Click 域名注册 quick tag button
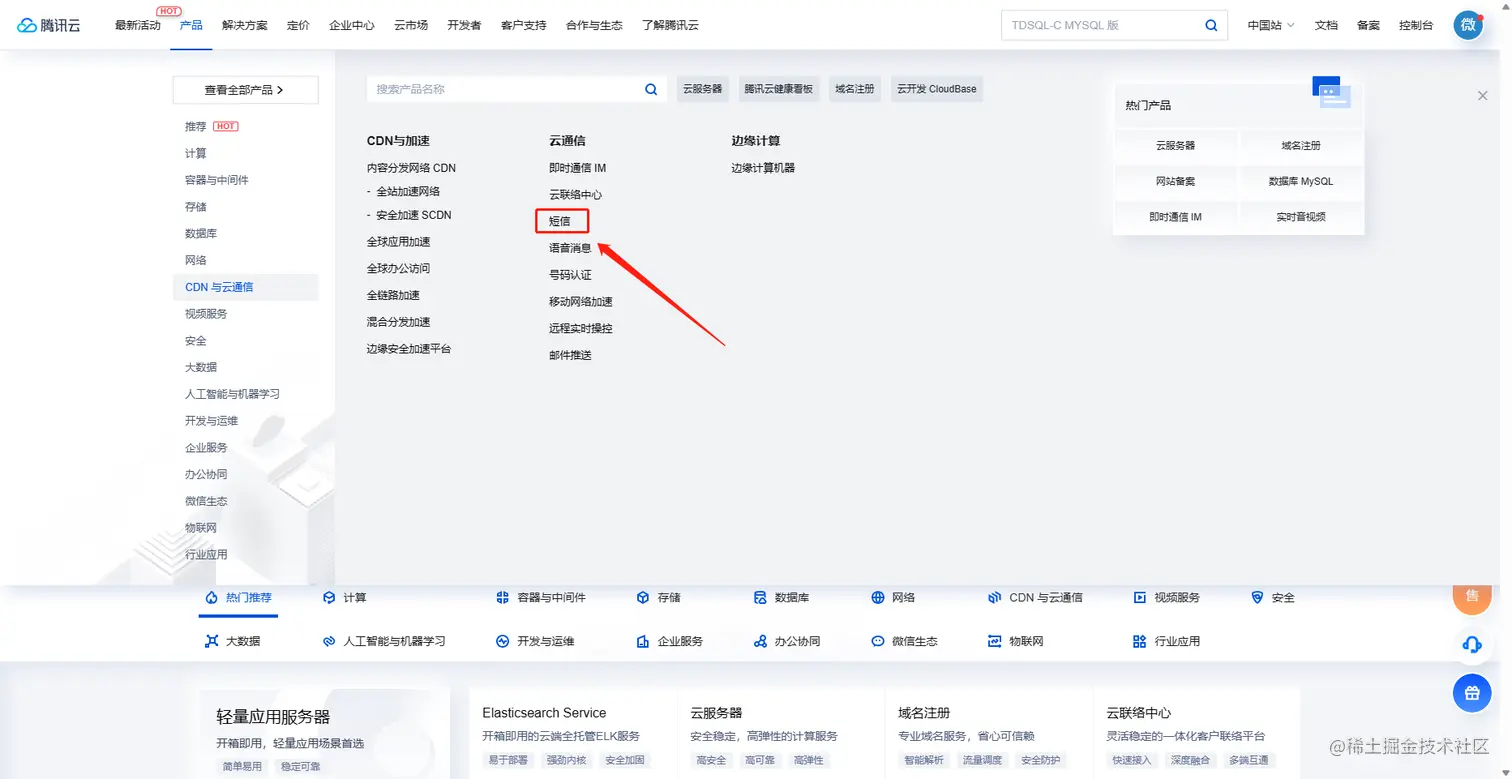Image resolution: width=1512 pixels, height=779 pixels. tap(855, 89)
